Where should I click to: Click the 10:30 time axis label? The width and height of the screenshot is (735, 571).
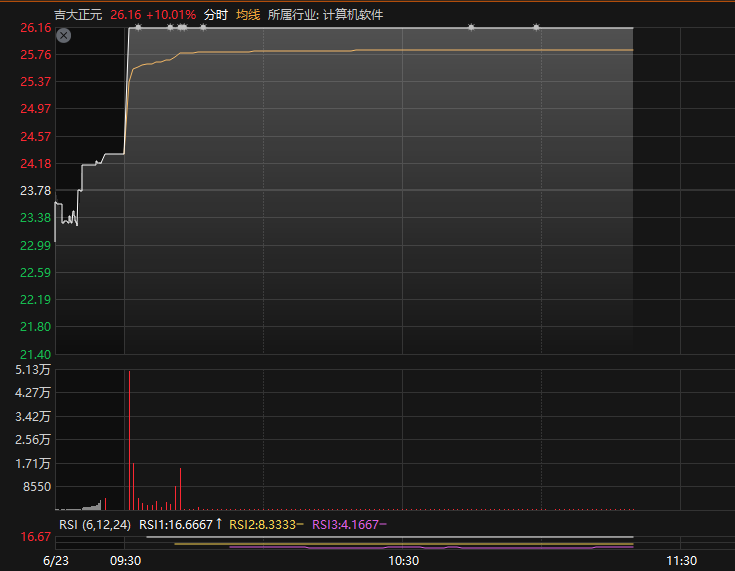click(x=404, y=561)
